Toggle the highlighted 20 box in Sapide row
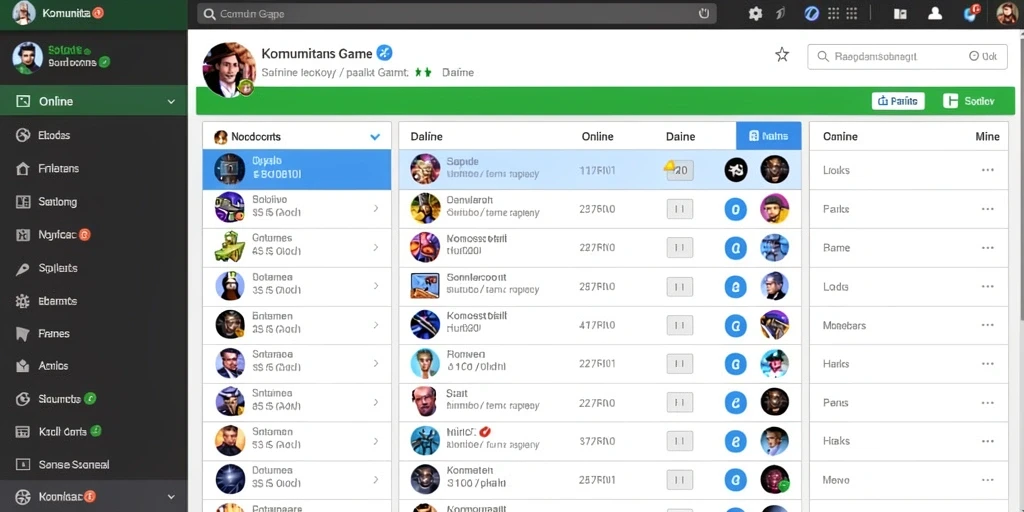This screenshot has width=1024, height=512. click(679, 170)
